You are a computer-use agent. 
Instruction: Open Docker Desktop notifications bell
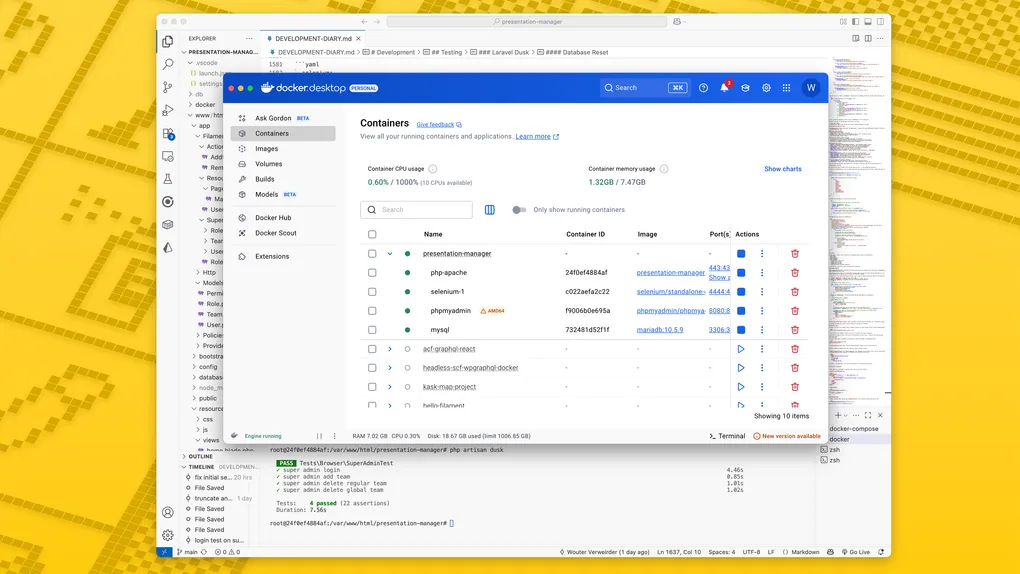724,88
